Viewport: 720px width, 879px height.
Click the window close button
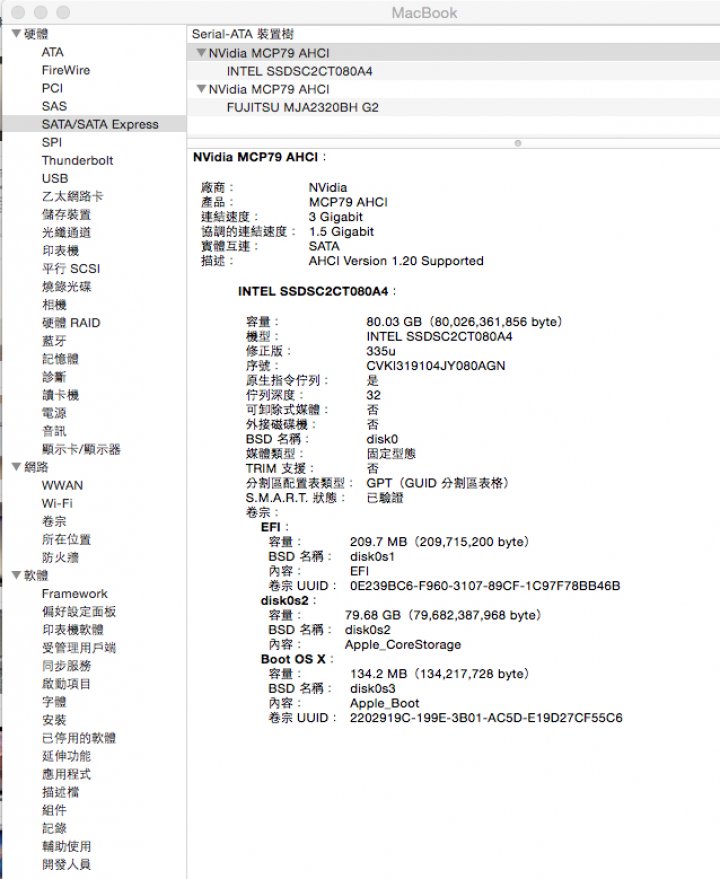[19, 12]
